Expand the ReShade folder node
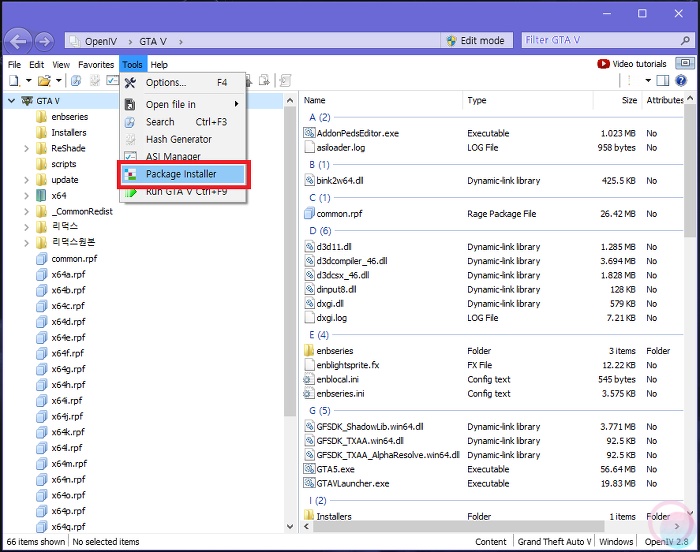 tap(26, 148)
